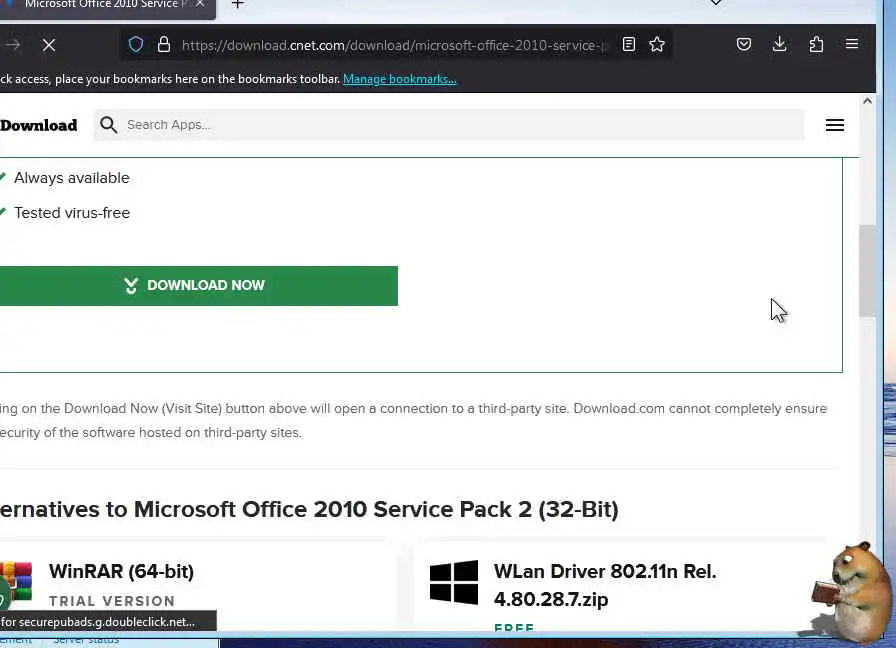Open a new browser tab
This screenshot has width=896, height=648.
pos(238,5)
